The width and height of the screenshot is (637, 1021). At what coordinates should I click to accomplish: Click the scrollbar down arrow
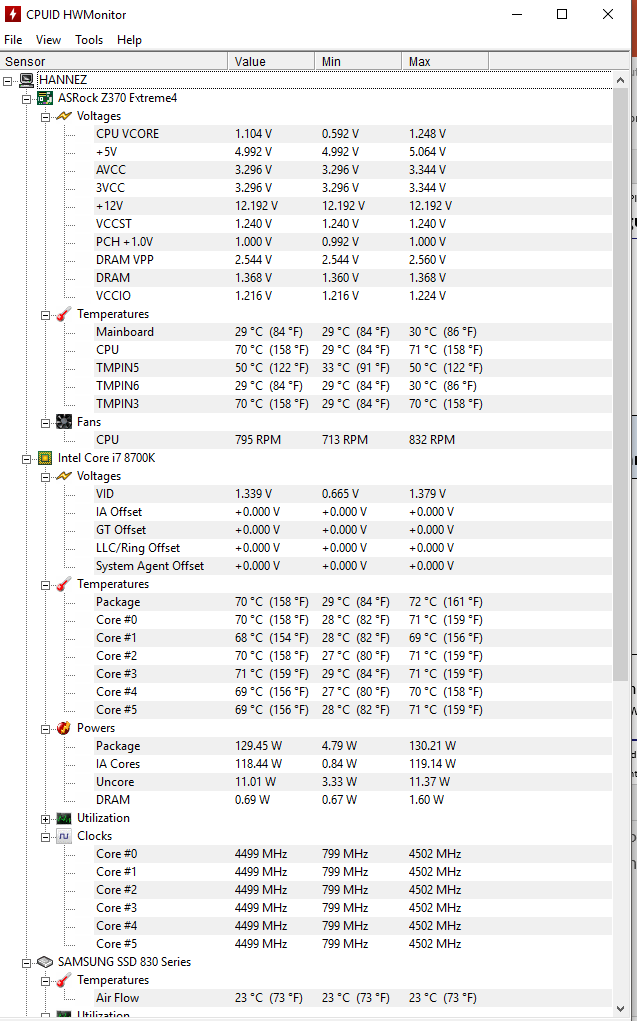(x=620, y=1009)
